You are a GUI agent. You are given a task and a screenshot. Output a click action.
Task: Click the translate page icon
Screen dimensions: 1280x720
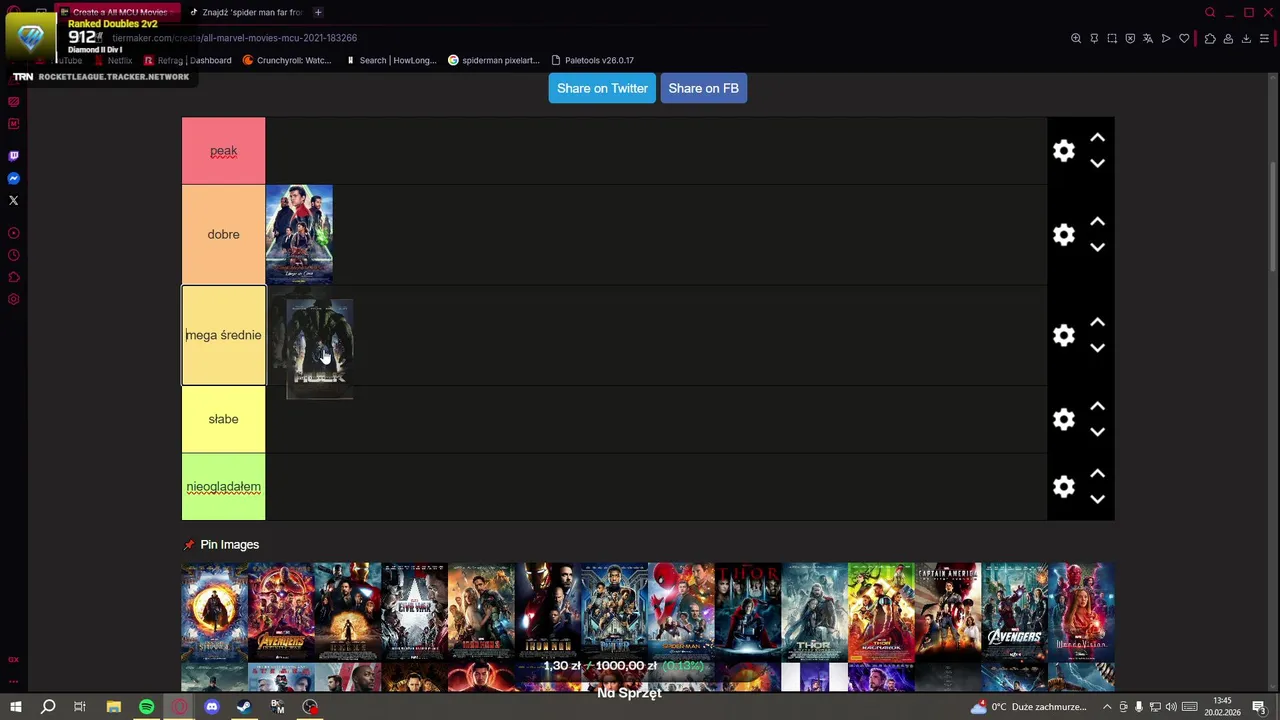click(1148, 39)
